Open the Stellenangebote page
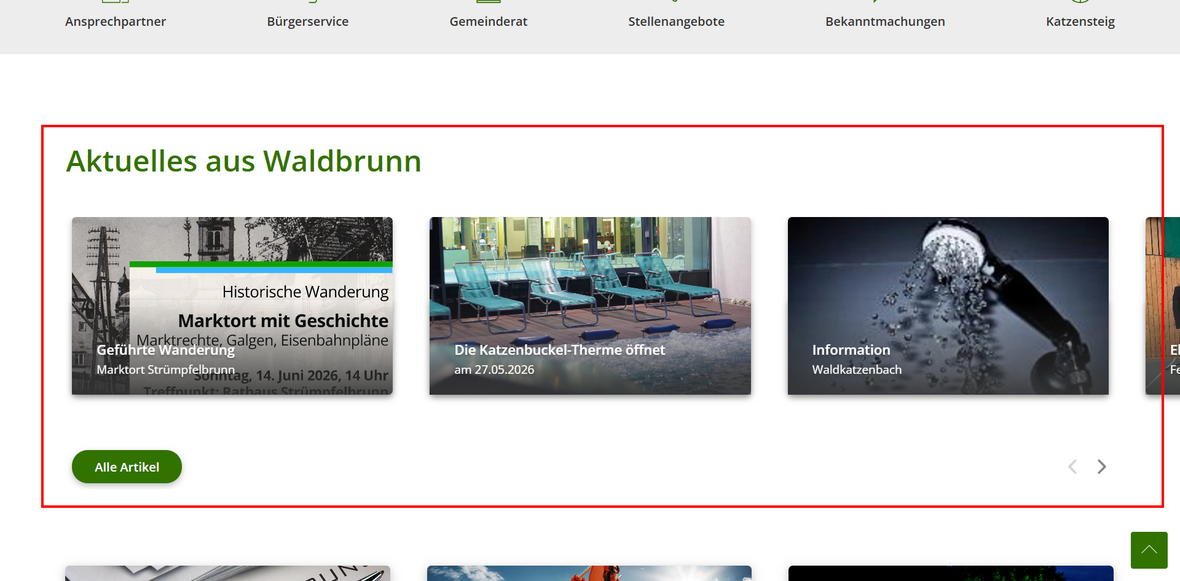Image resolution: width=1180 pixels, height=581 pixels. pos(677,21)
